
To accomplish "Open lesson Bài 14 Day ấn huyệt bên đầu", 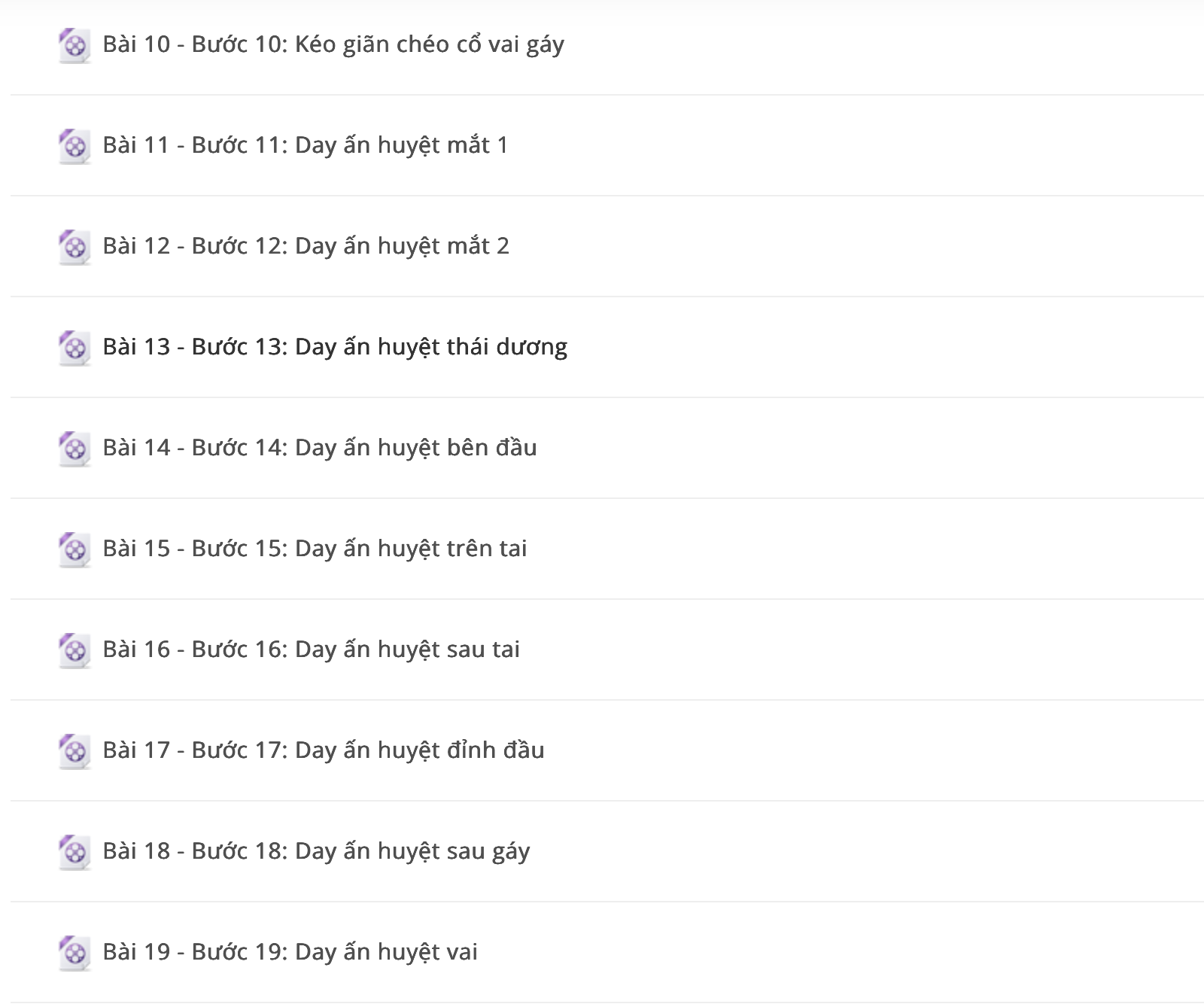I will (320, 448).
